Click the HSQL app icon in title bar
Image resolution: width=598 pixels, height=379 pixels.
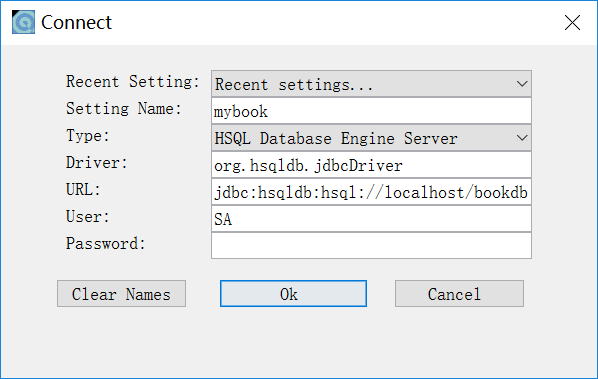[23, 22]
